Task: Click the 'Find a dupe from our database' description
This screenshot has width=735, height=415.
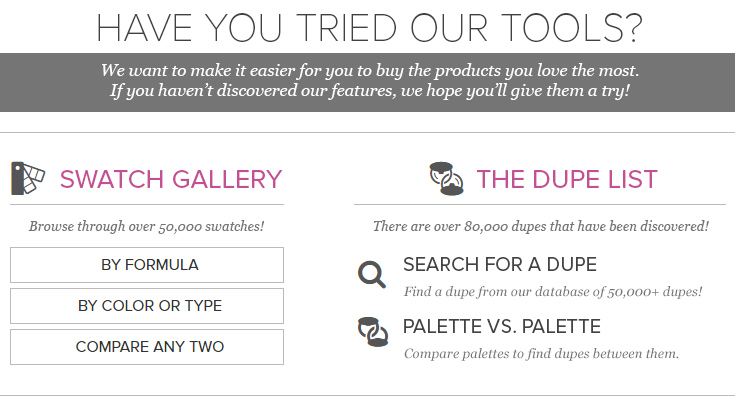Action: (553, 292)
